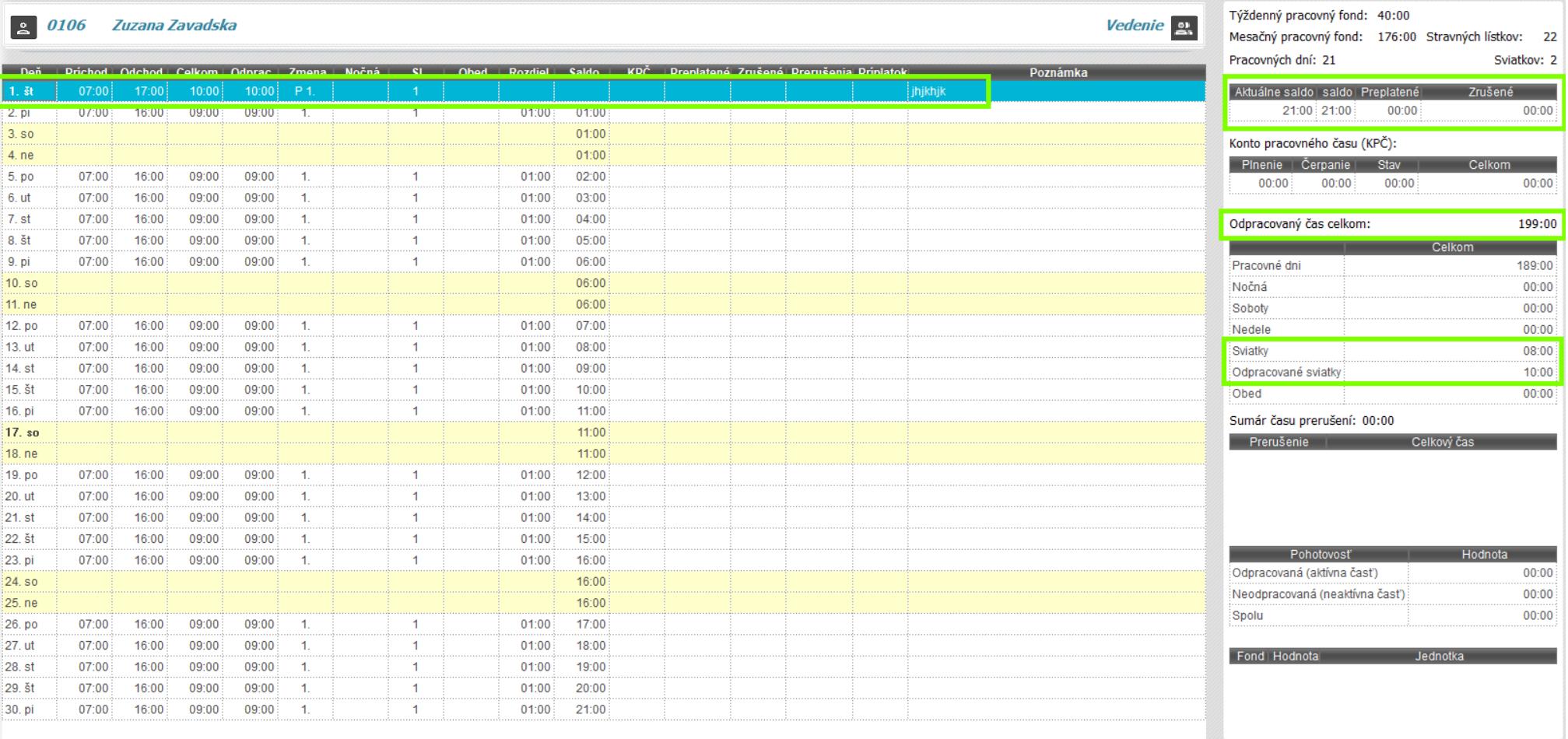
Task: Click the Príchod time for 12. po
Action: click(x=93, y=326)
